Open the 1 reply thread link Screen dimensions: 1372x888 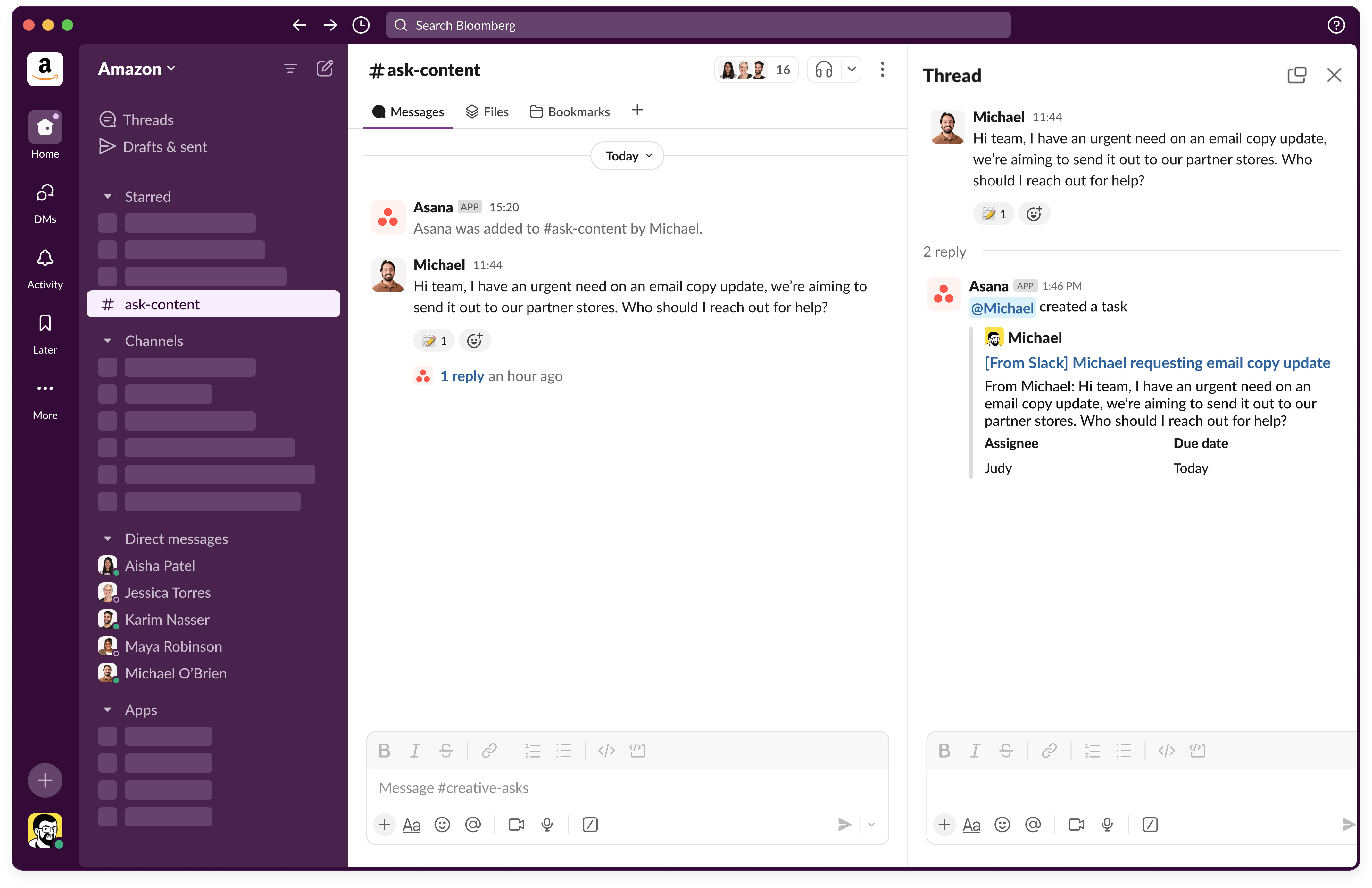point(462,376)
